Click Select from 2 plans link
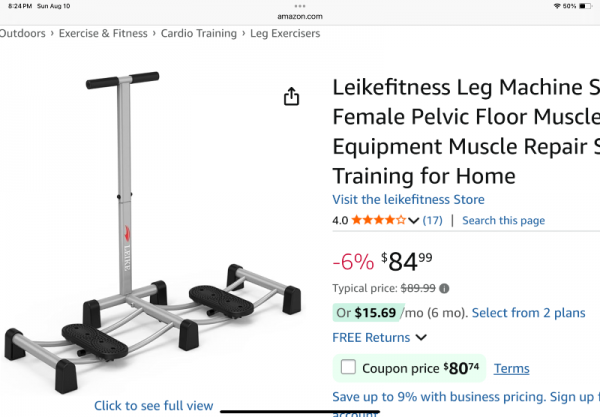Viewport: 600px width, 417px height. pyautogui.click(x=528, y=313)
